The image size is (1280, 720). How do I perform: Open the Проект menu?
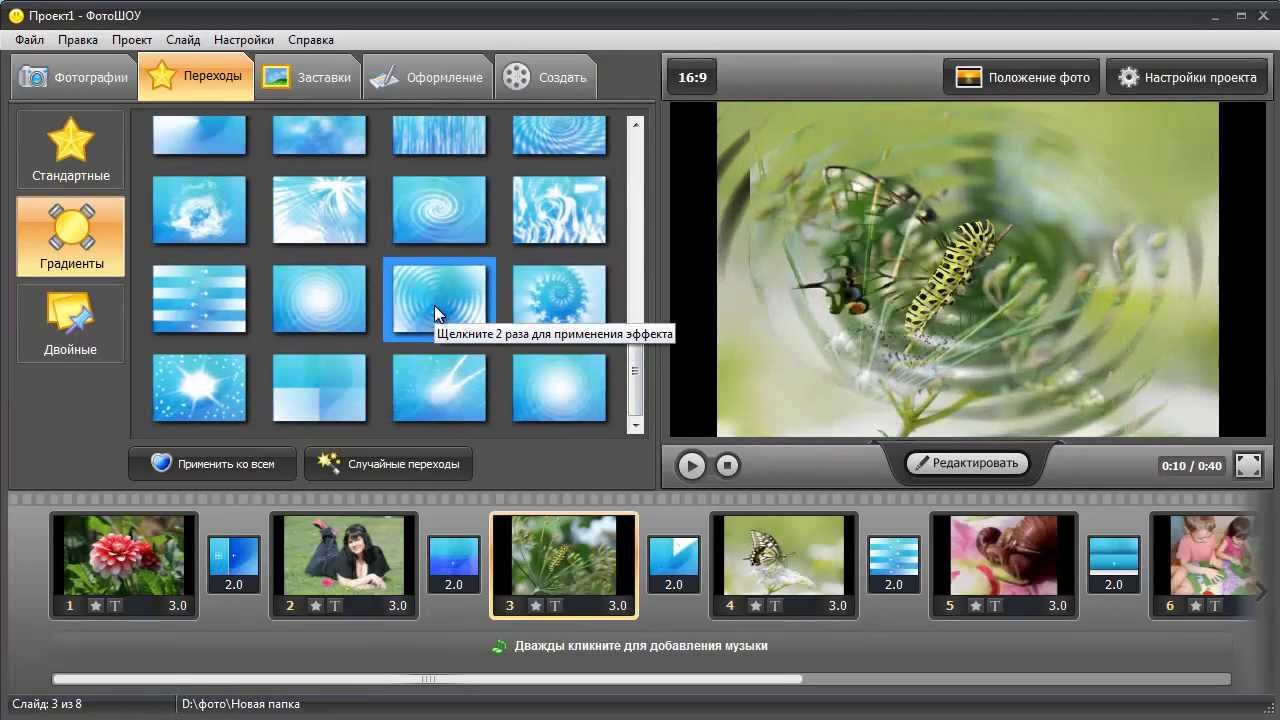point(132,40)
